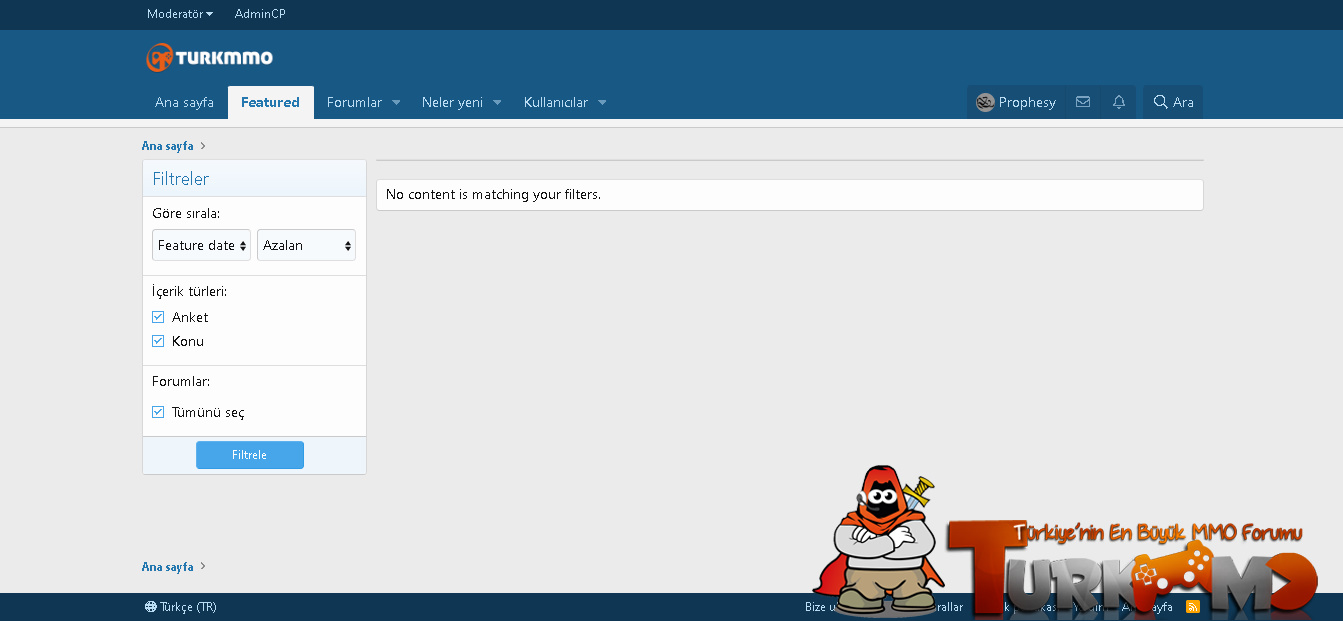Uncheck the Konu content type
1343x621 pixels.
point(158,340)
